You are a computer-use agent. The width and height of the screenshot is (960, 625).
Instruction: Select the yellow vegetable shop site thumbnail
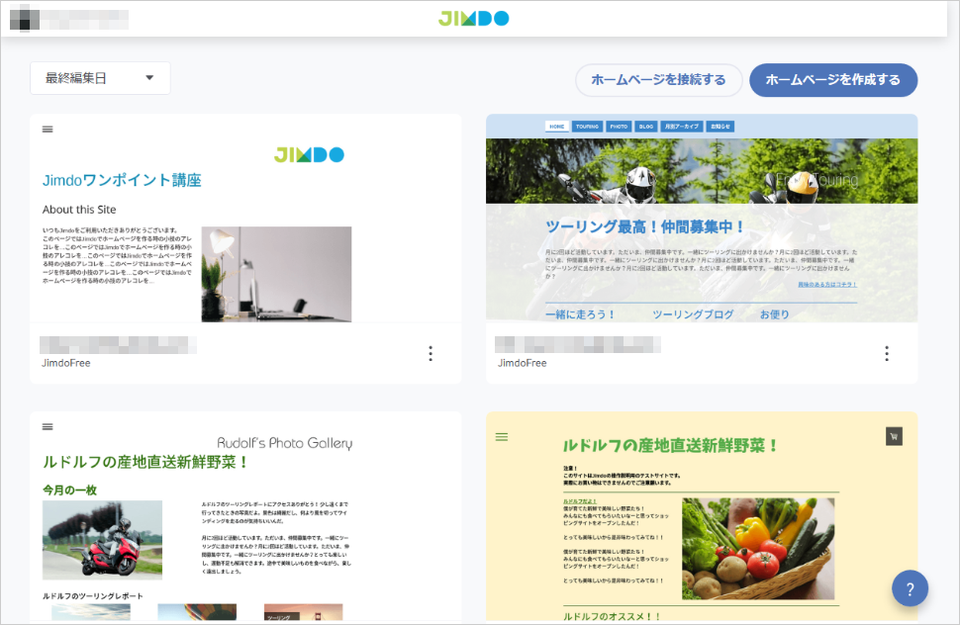coord(702,516)
